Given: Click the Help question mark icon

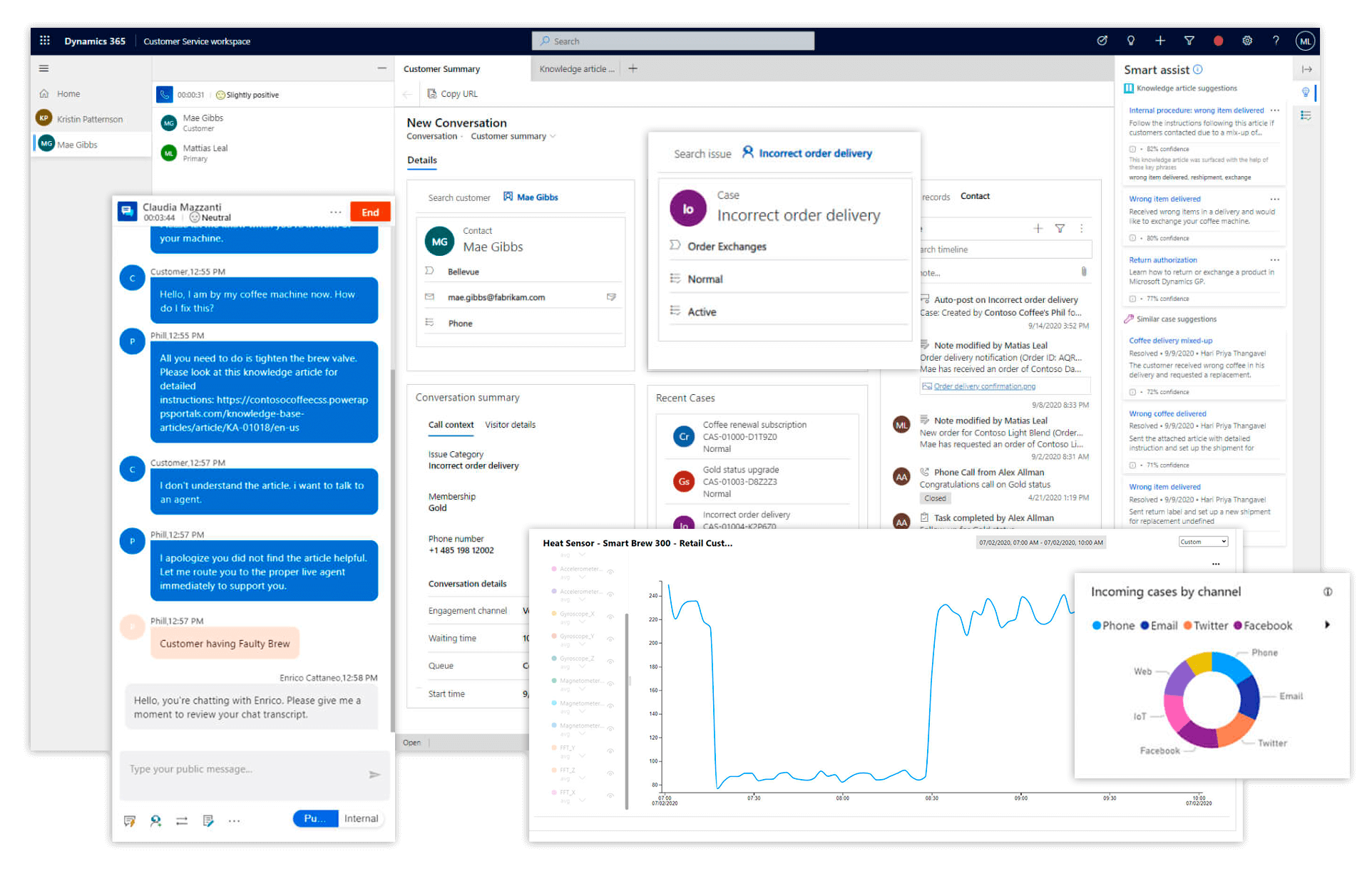Looking at the screenshot, I should pos(1276,41).
